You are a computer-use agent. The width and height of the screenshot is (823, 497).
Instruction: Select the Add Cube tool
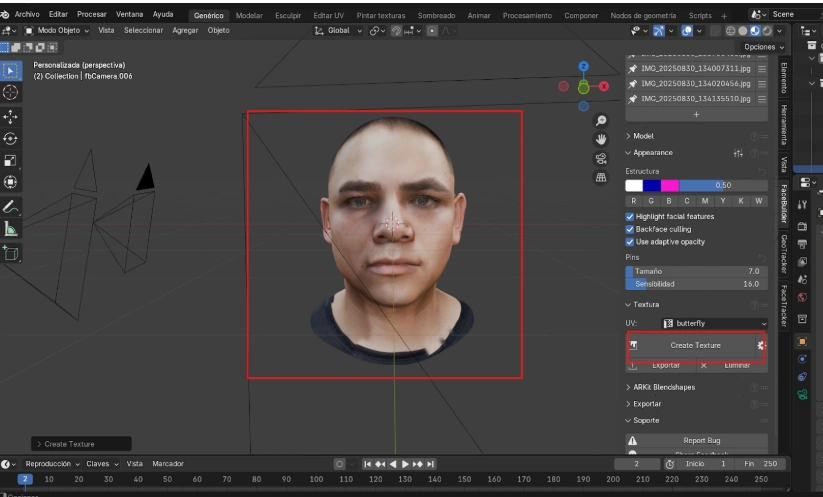pyautogui.click(x=10, y=253)
